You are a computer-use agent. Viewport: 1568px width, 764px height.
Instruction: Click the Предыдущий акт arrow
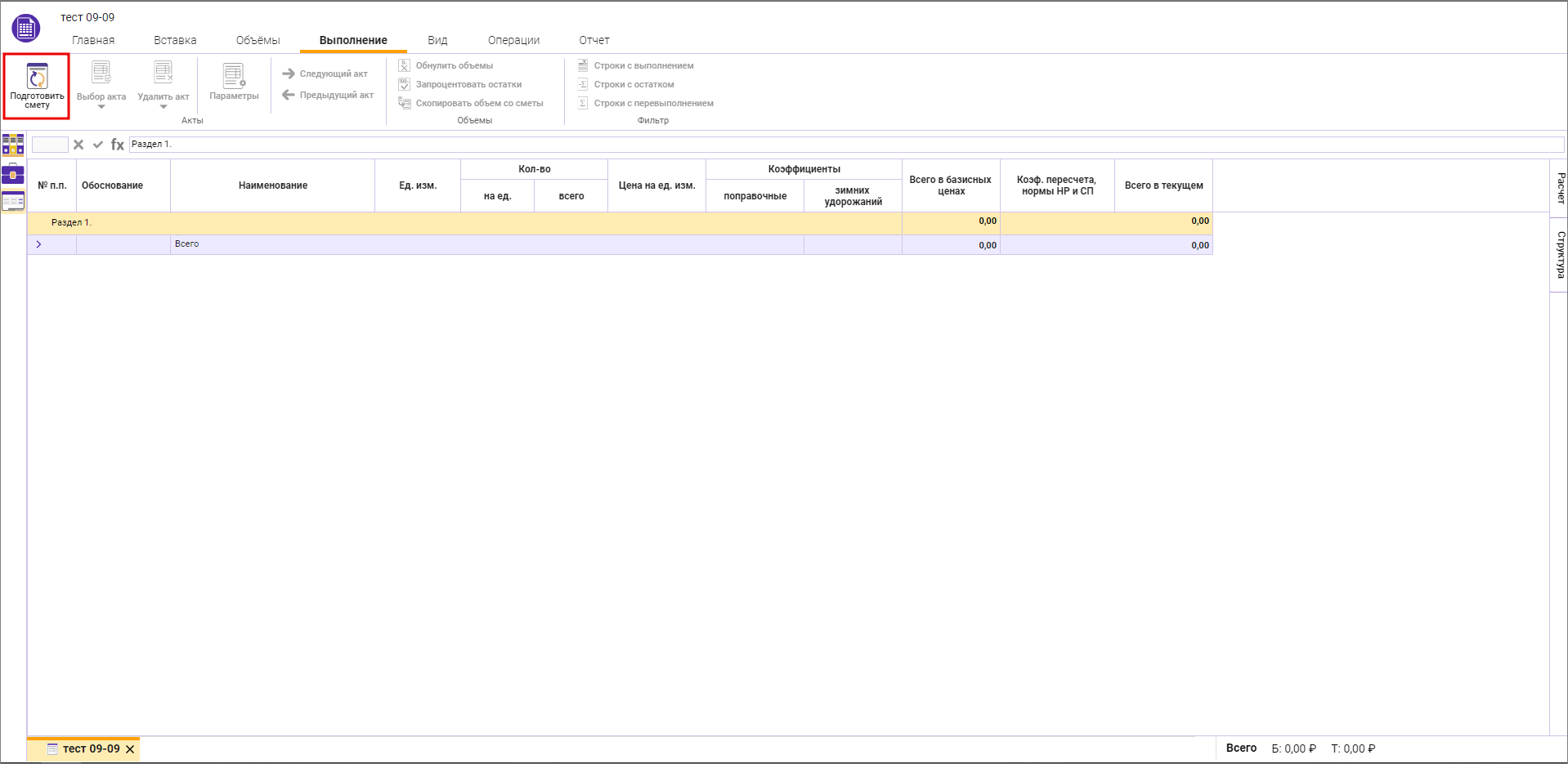(289, 95)
